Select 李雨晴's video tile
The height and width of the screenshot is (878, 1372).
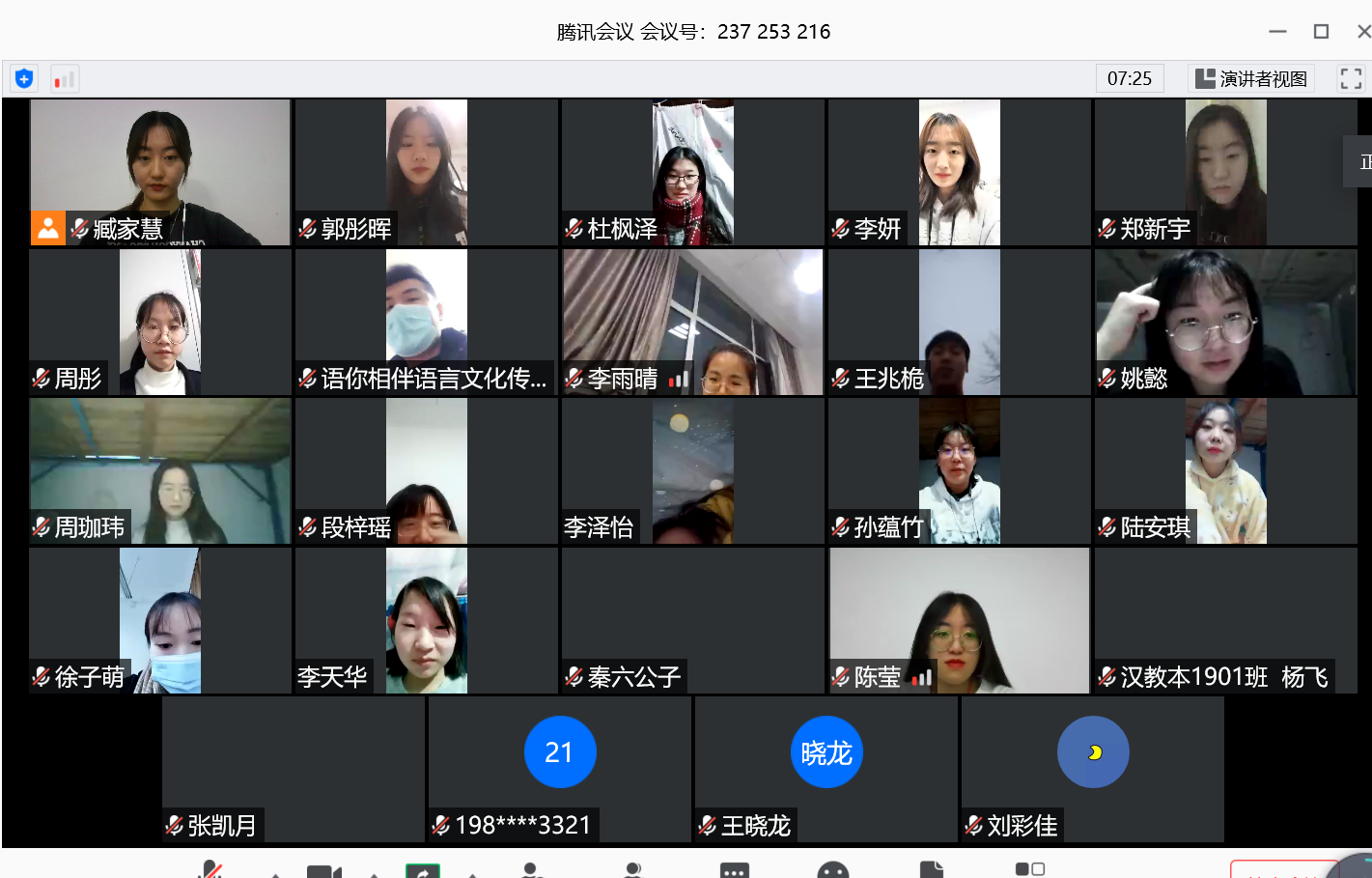[x=693, y=322]
